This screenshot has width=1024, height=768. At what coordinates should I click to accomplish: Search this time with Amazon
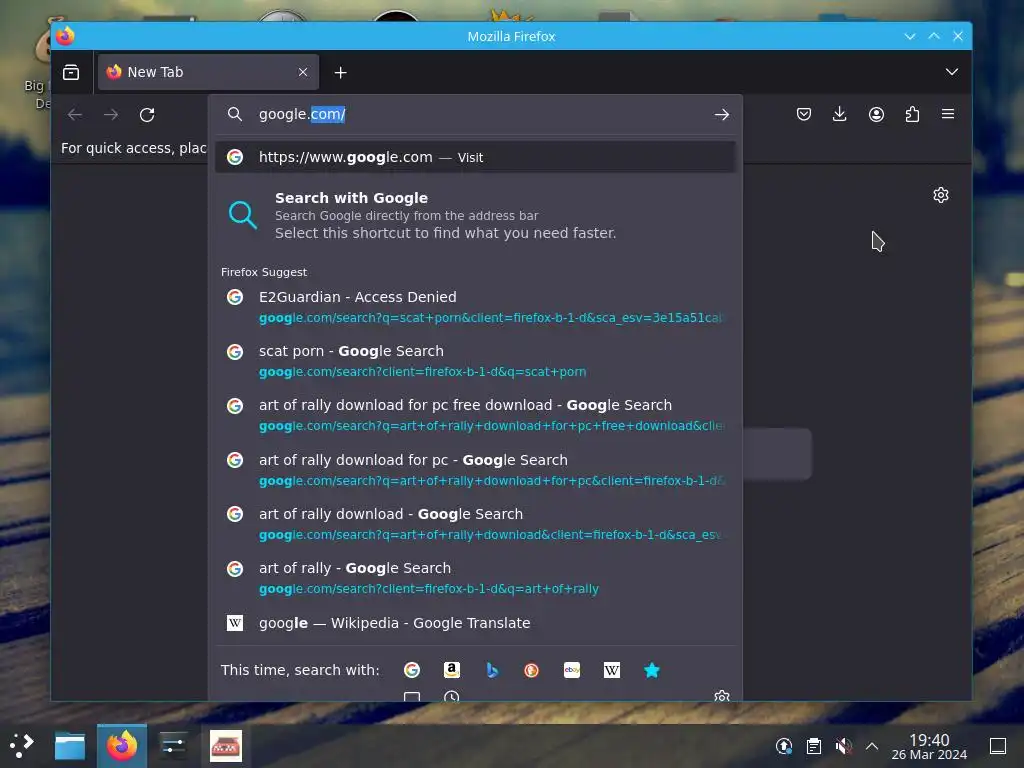pos(452,670)
